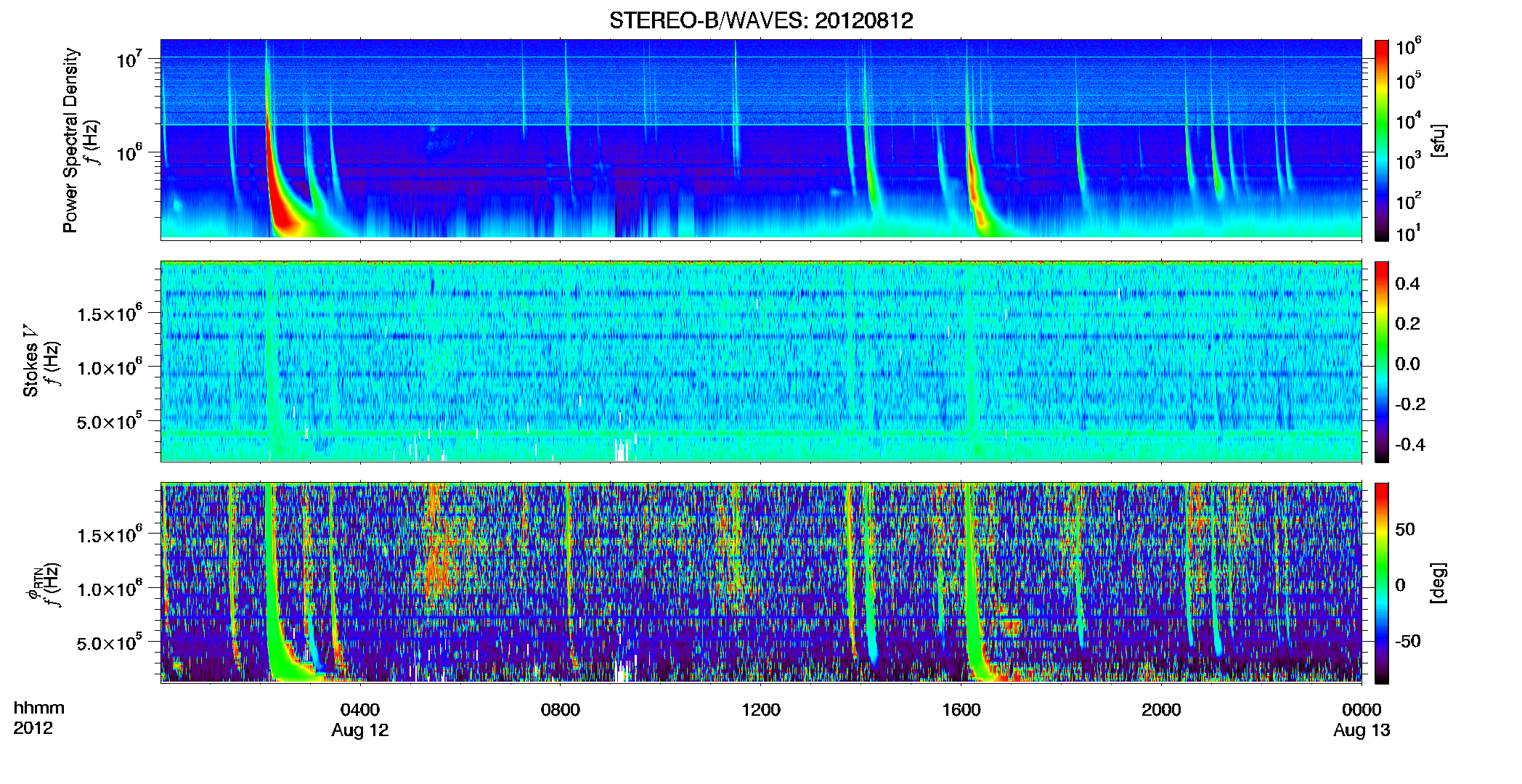This screenshot has width=1522, height=784.
Task: Click the bottom phi RTN spectrogram panel
Action: [761, 582]
